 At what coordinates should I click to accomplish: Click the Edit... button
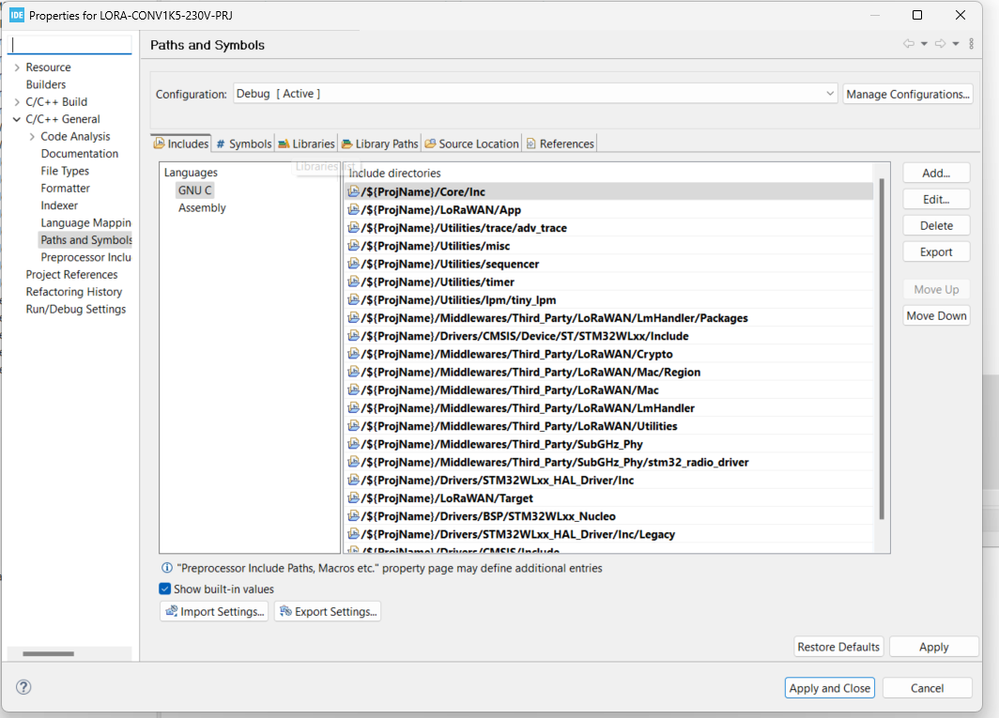pos(936,199)
